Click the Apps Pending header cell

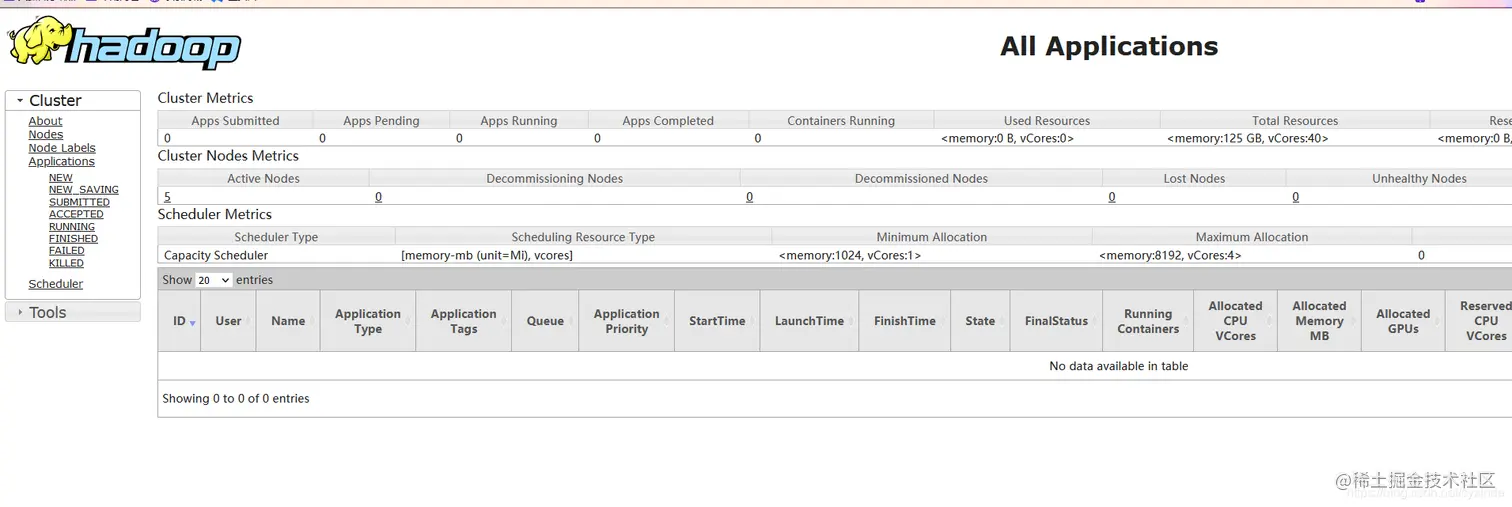pos(381,121)
